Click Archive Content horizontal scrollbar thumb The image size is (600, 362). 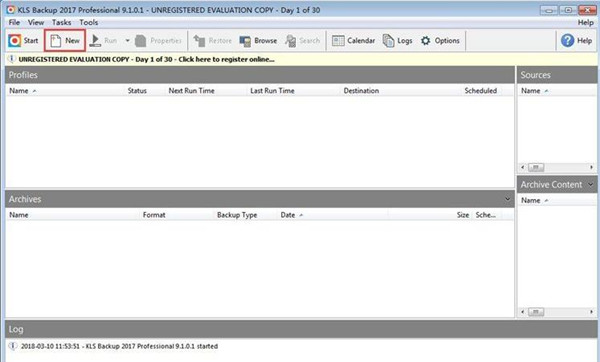(536, 312)
